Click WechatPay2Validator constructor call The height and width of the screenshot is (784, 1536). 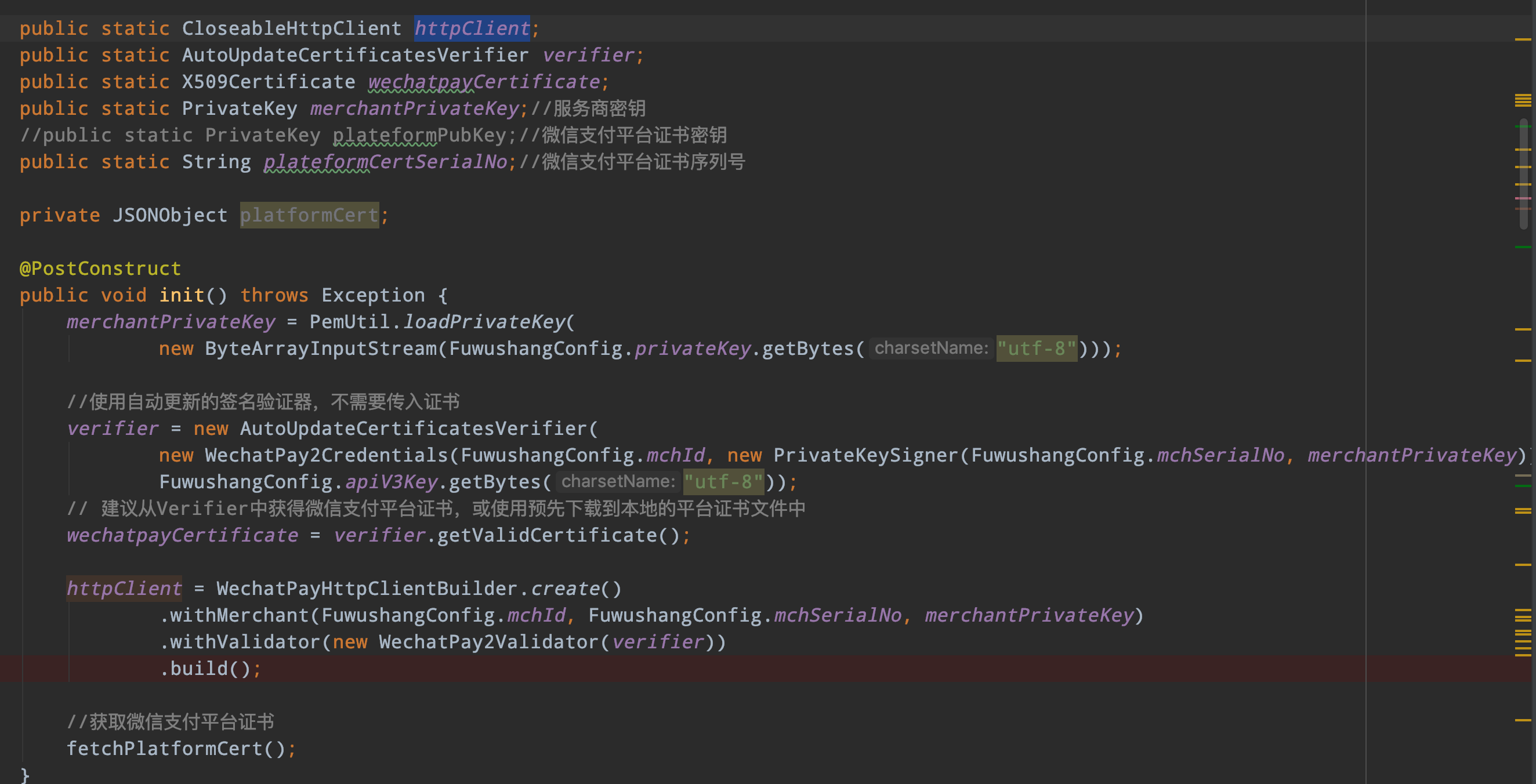point(488,641)
